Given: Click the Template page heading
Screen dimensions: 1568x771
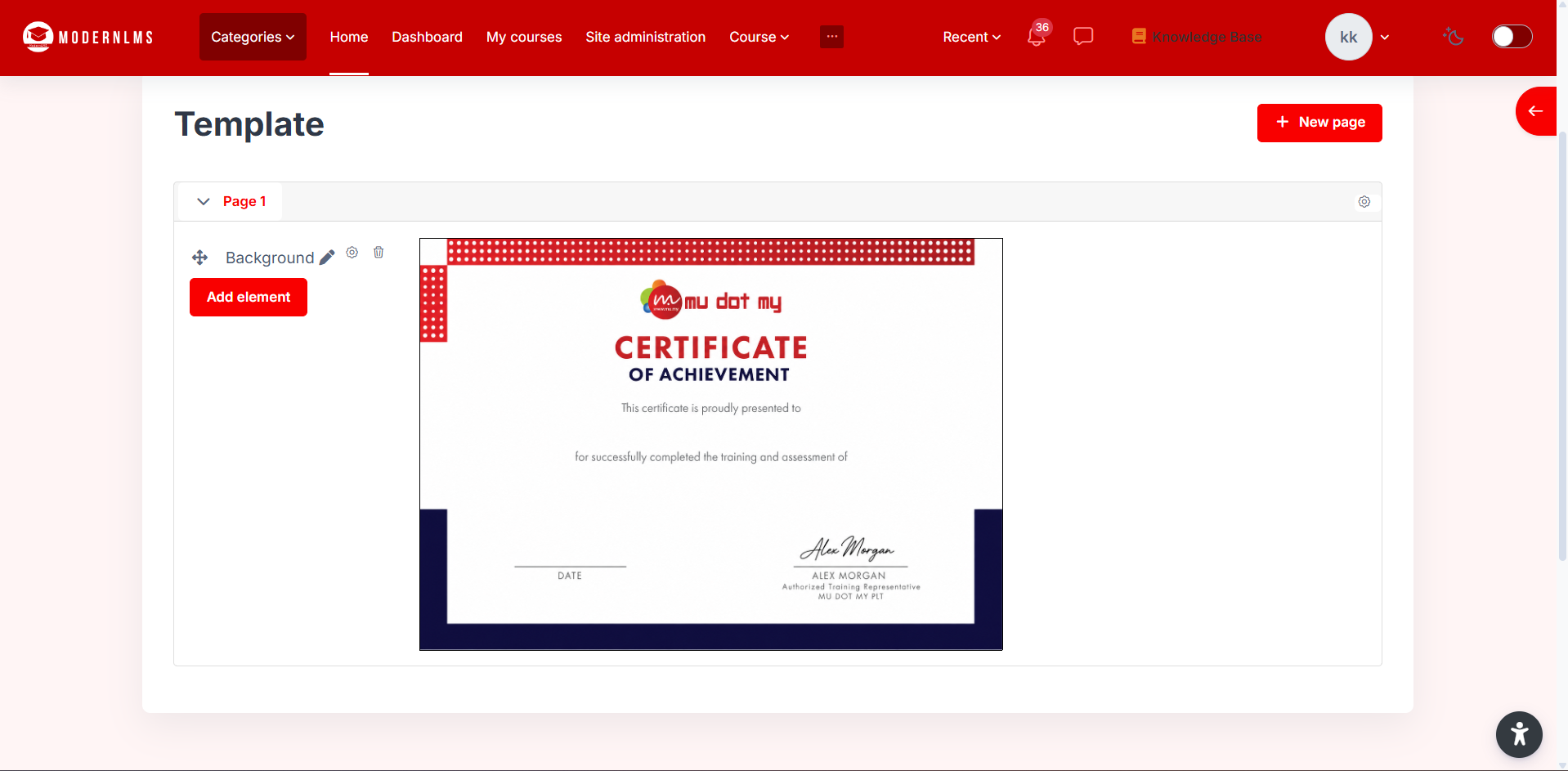Looking at the screenshot, I should 249,124.
